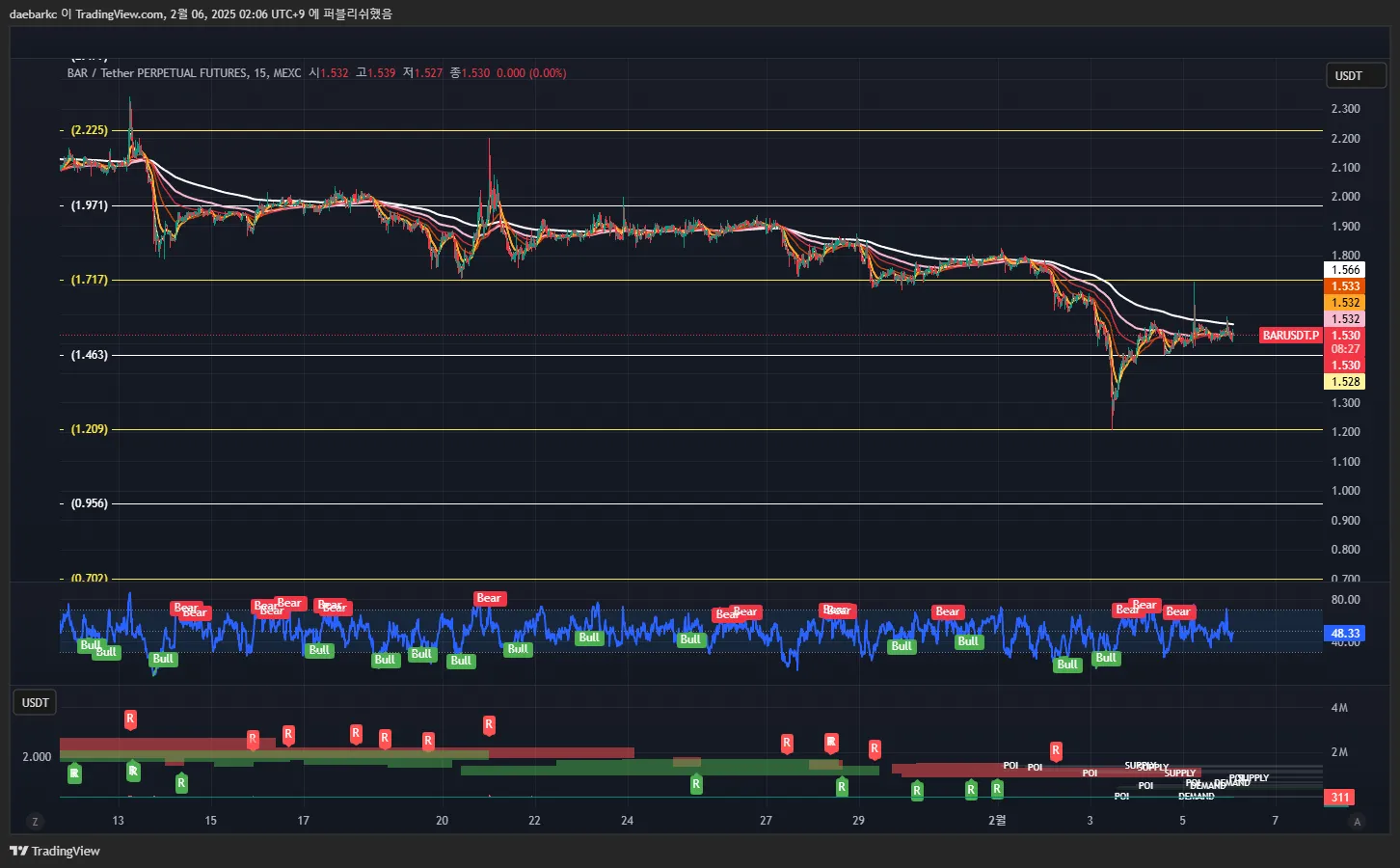Click the 2월 month label on the time axis
The width and height of the screenshot is (1400, 868).
(x=997, y=821)
